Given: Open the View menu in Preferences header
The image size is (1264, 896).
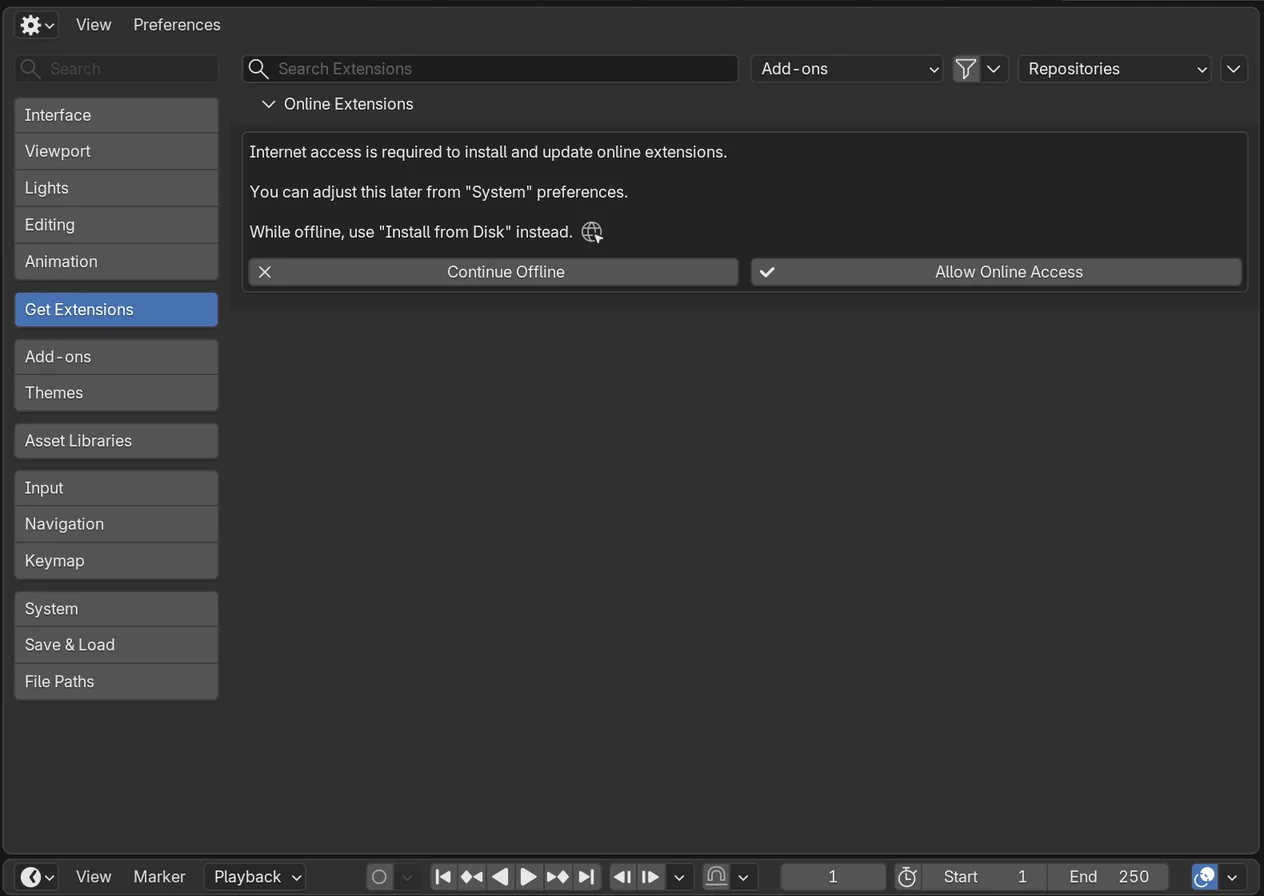Looking at the screenshot, I should 93,25.
